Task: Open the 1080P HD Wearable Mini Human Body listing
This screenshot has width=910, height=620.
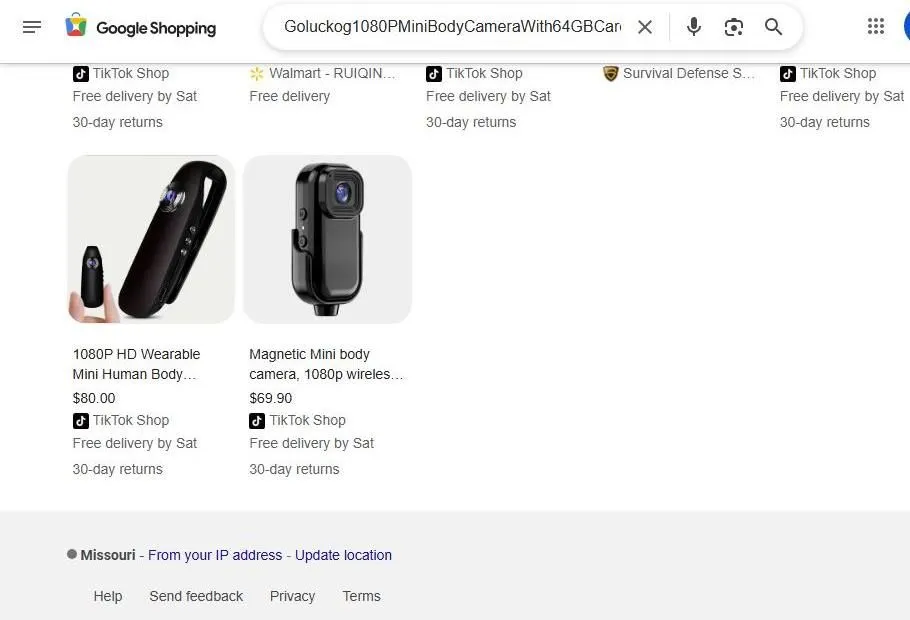Action: [x=136, y=364]
